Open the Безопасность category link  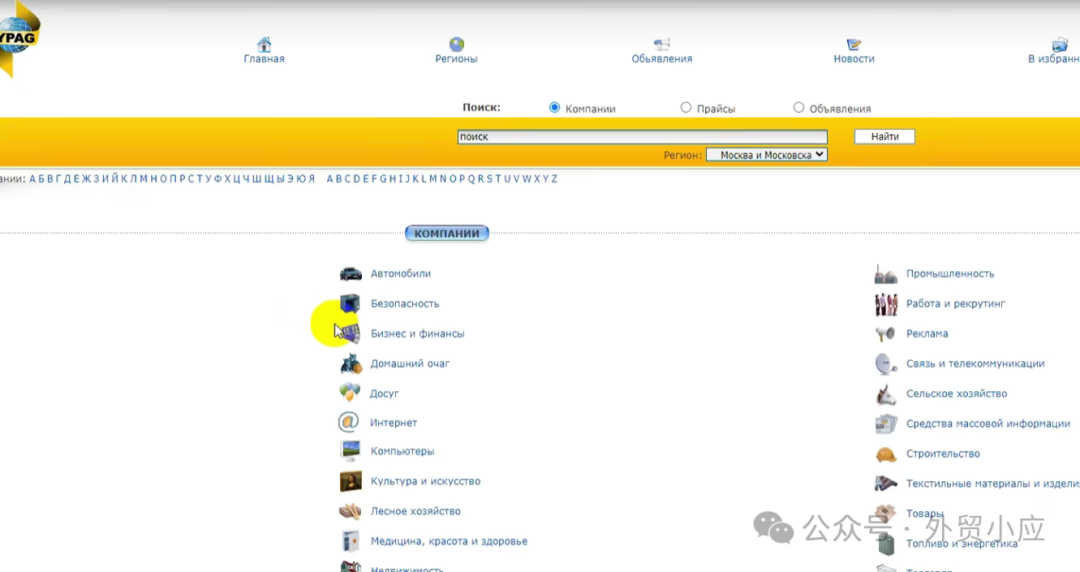tap(405, 303)
